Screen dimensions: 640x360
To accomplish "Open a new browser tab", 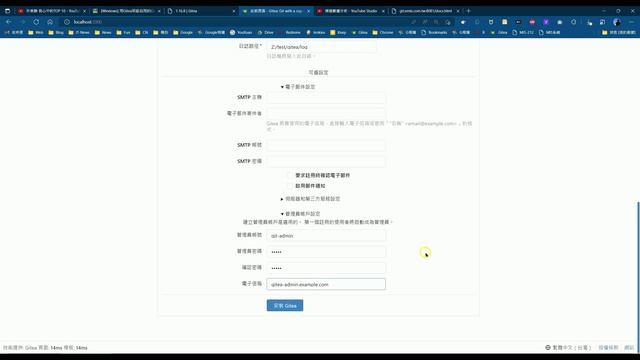I will pos(468,11).
